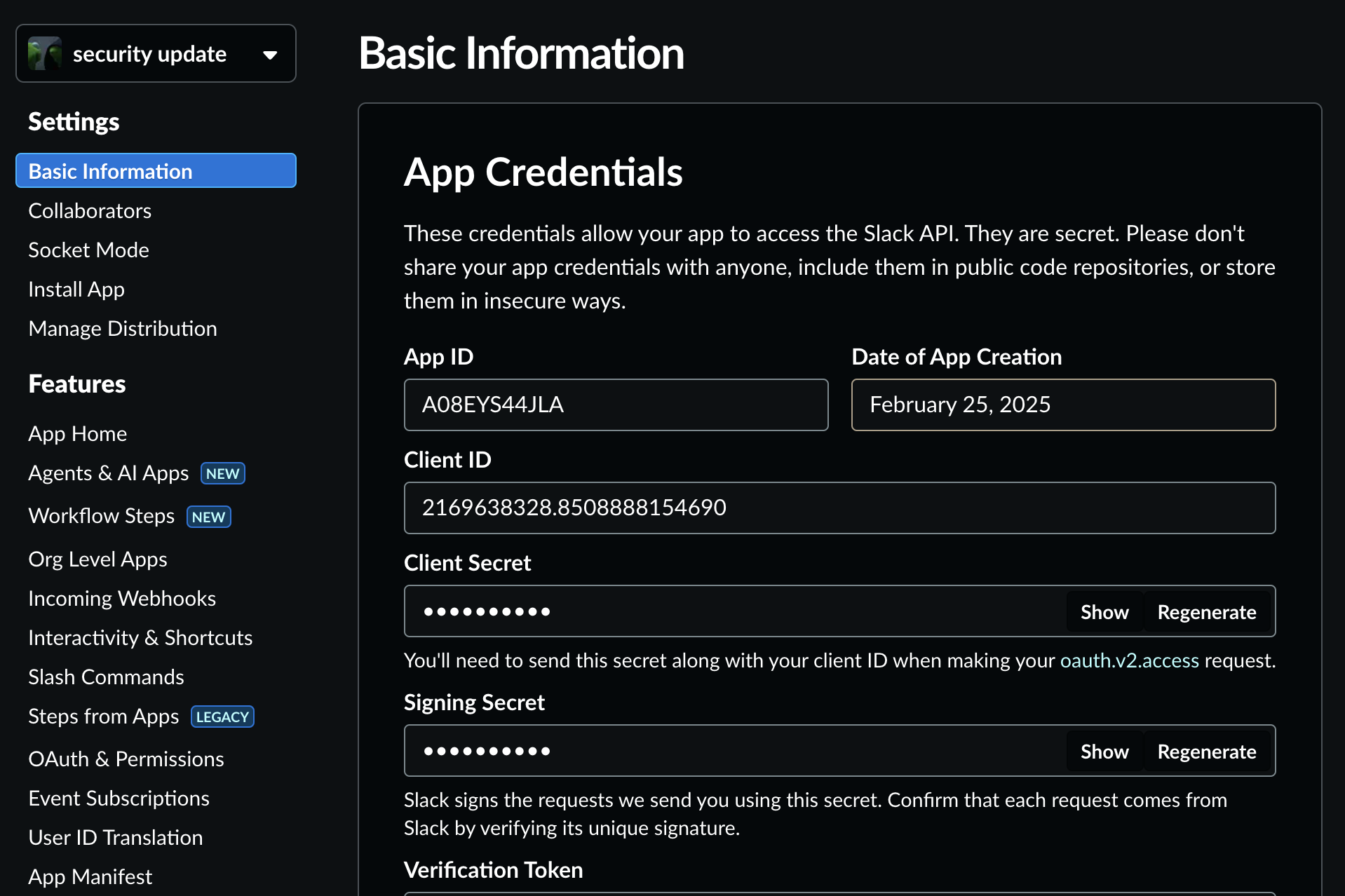Show the Client Secret value

click(x=1104, y=612)
